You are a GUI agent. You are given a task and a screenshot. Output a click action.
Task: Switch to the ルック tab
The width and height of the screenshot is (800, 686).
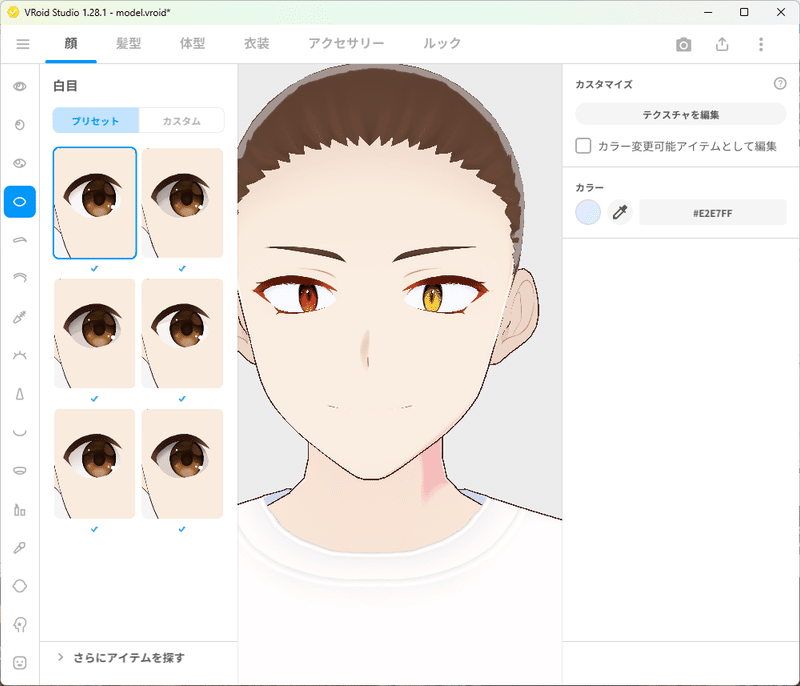[442, 44]
